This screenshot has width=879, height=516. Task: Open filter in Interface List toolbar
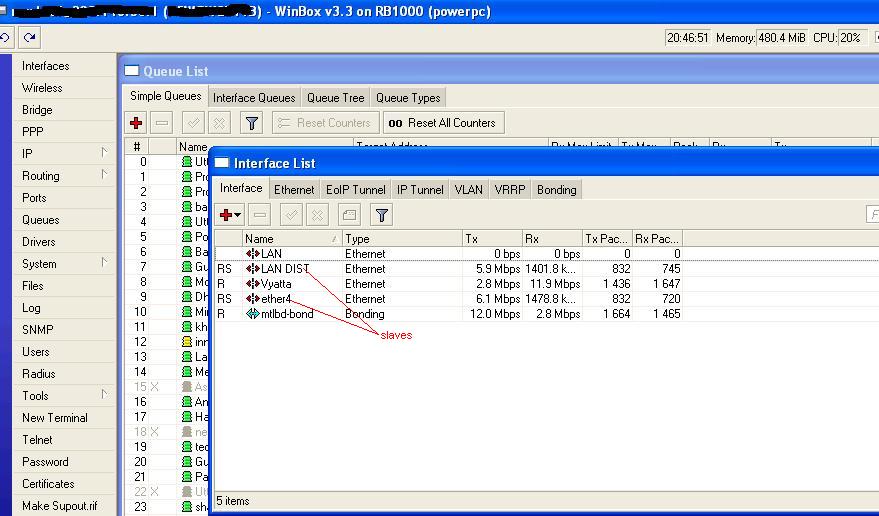point(381,215)
